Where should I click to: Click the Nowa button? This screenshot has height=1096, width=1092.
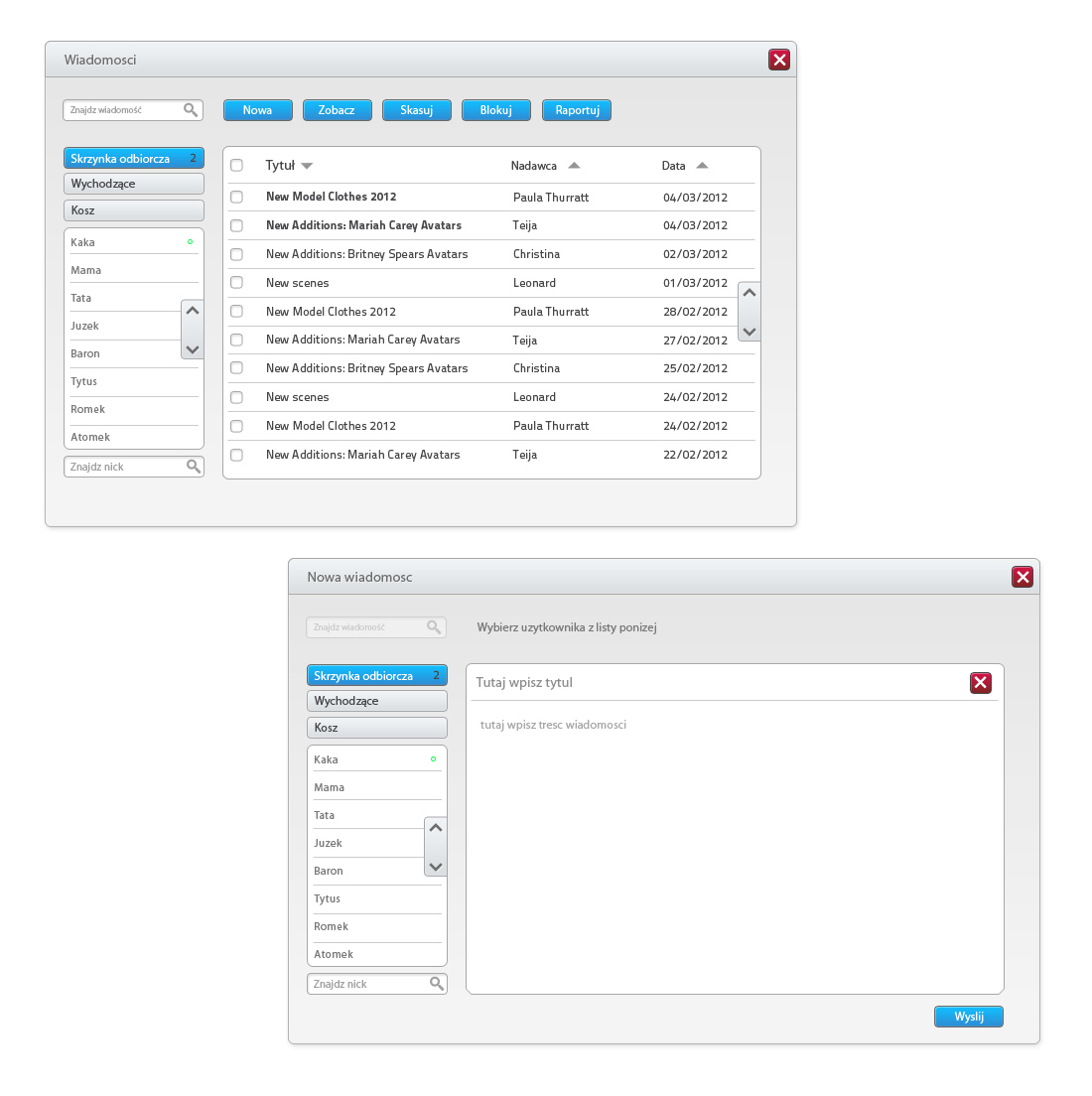tap(258, 110)
